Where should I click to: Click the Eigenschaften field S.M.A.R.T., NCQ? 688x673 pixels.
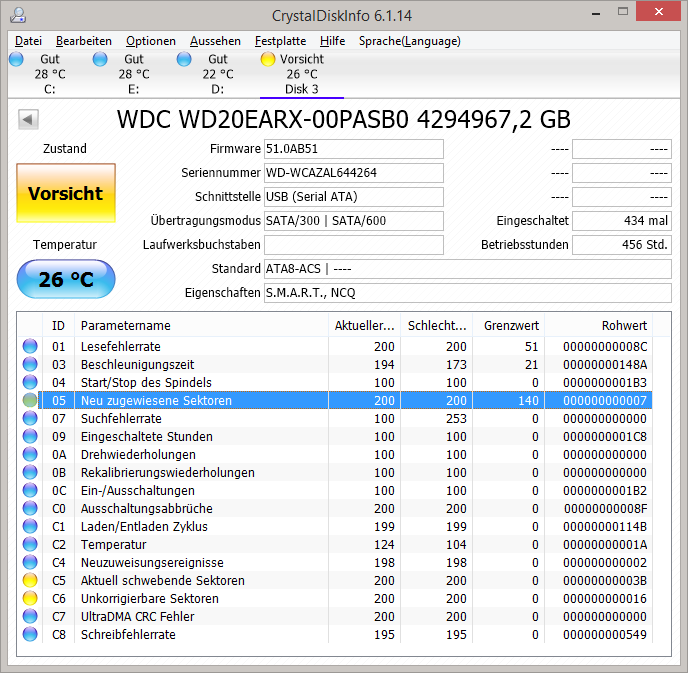pos(468,293)
